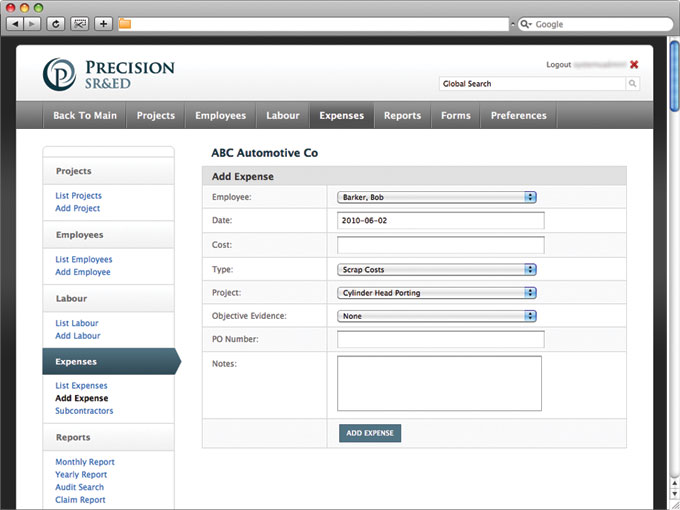Open List Employees in sidebar
This screenshot has height=510, width=680.
(x=84, y=259)
